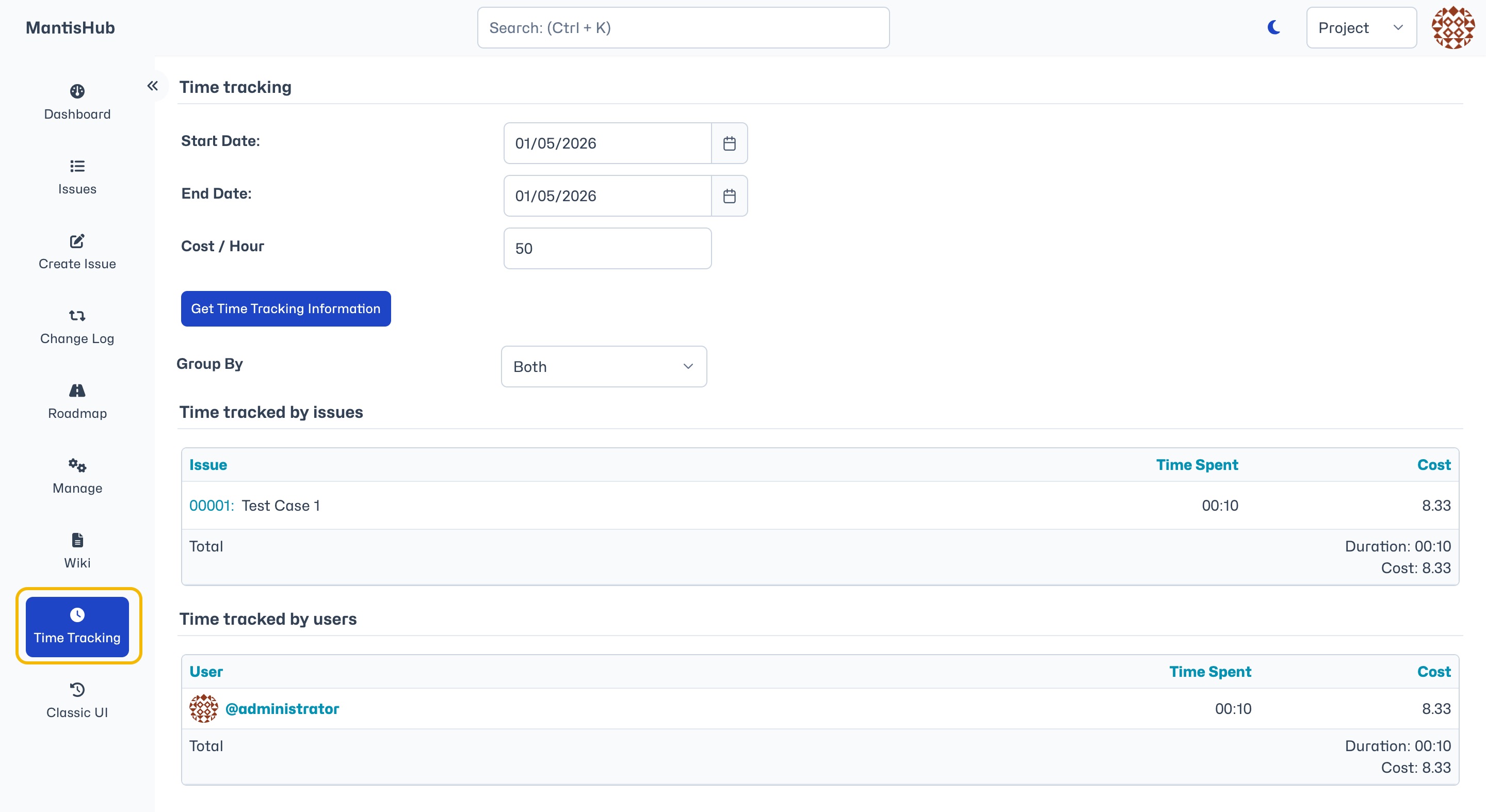Sort issues table by Time Spent header

point(1197,465)
